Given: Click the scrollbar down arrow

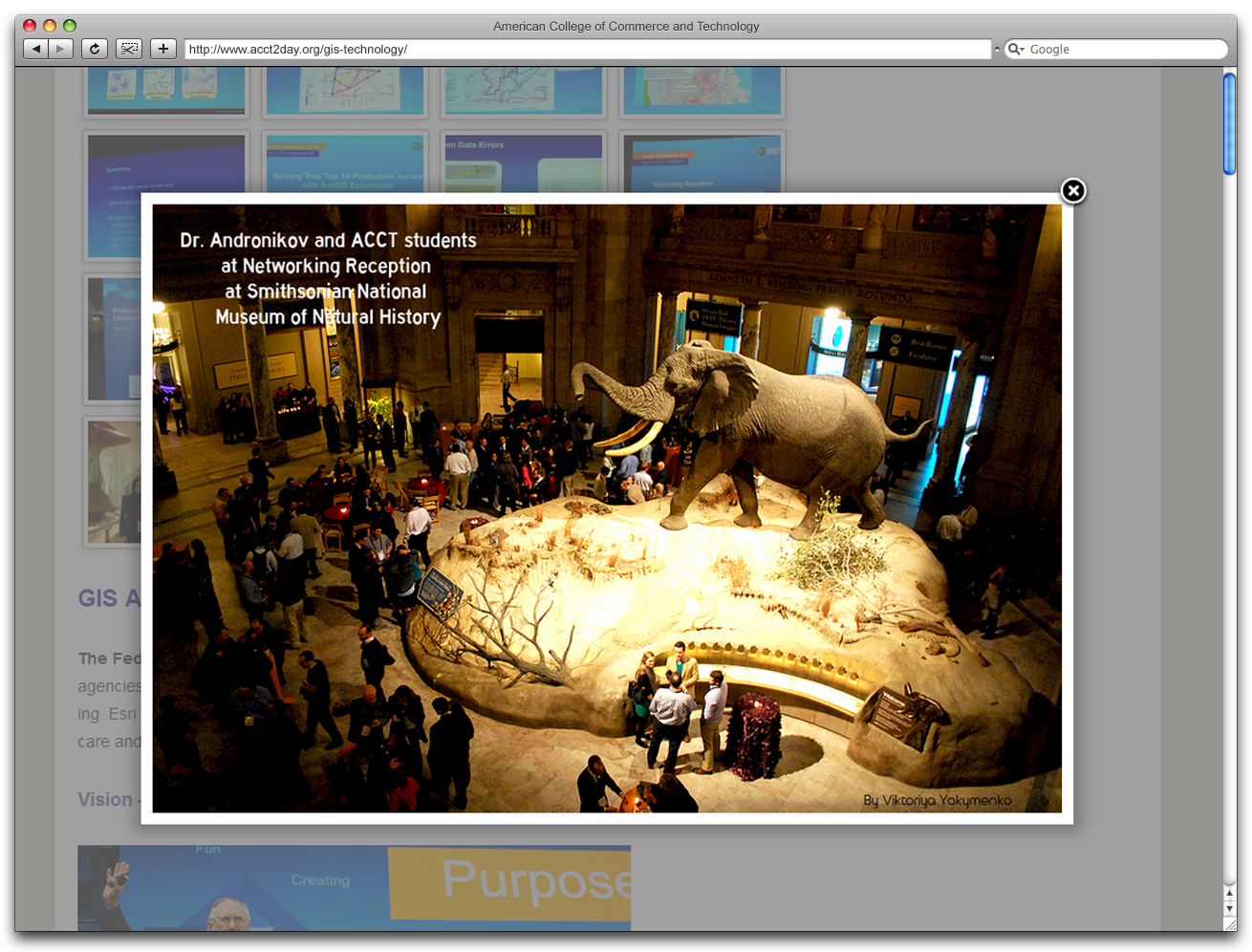Looking at the screenshot, I should [1230, 909].
